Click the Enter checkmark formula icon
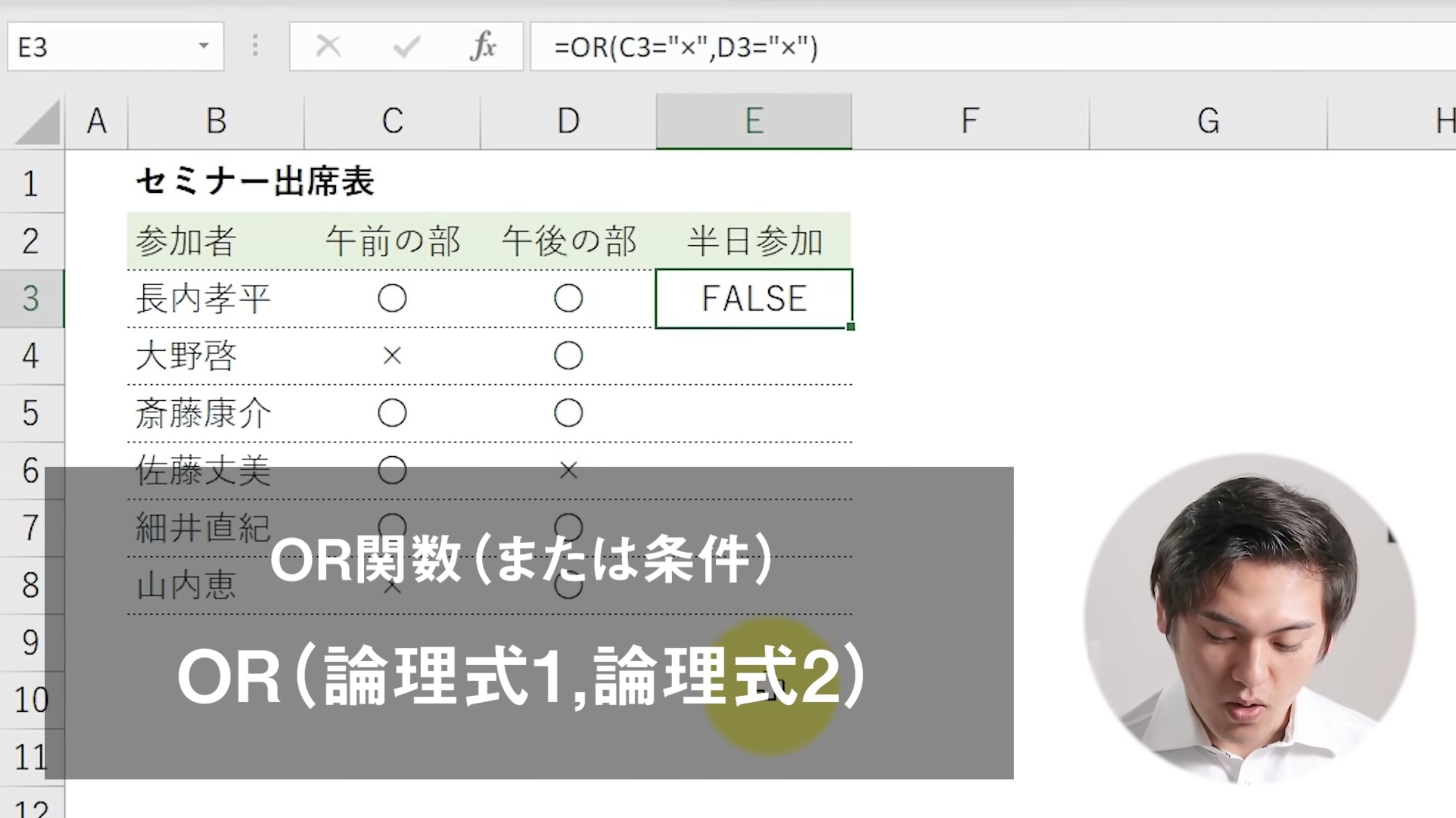This screenshot has width=1456, height=818. click(406, 46)
